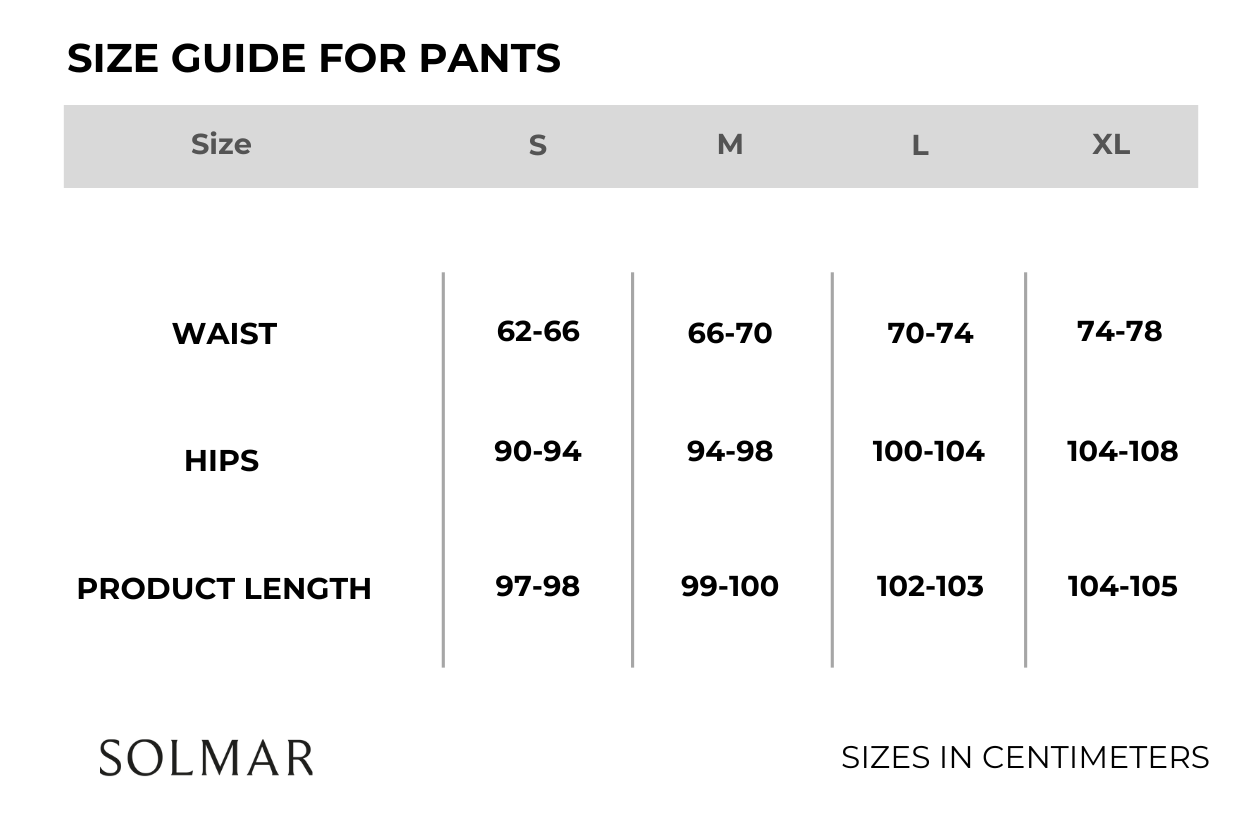The width and height of the screenshot is (1250, 817).
Task: Click the 100-104 hips measurement
Action: pos(929,451)
